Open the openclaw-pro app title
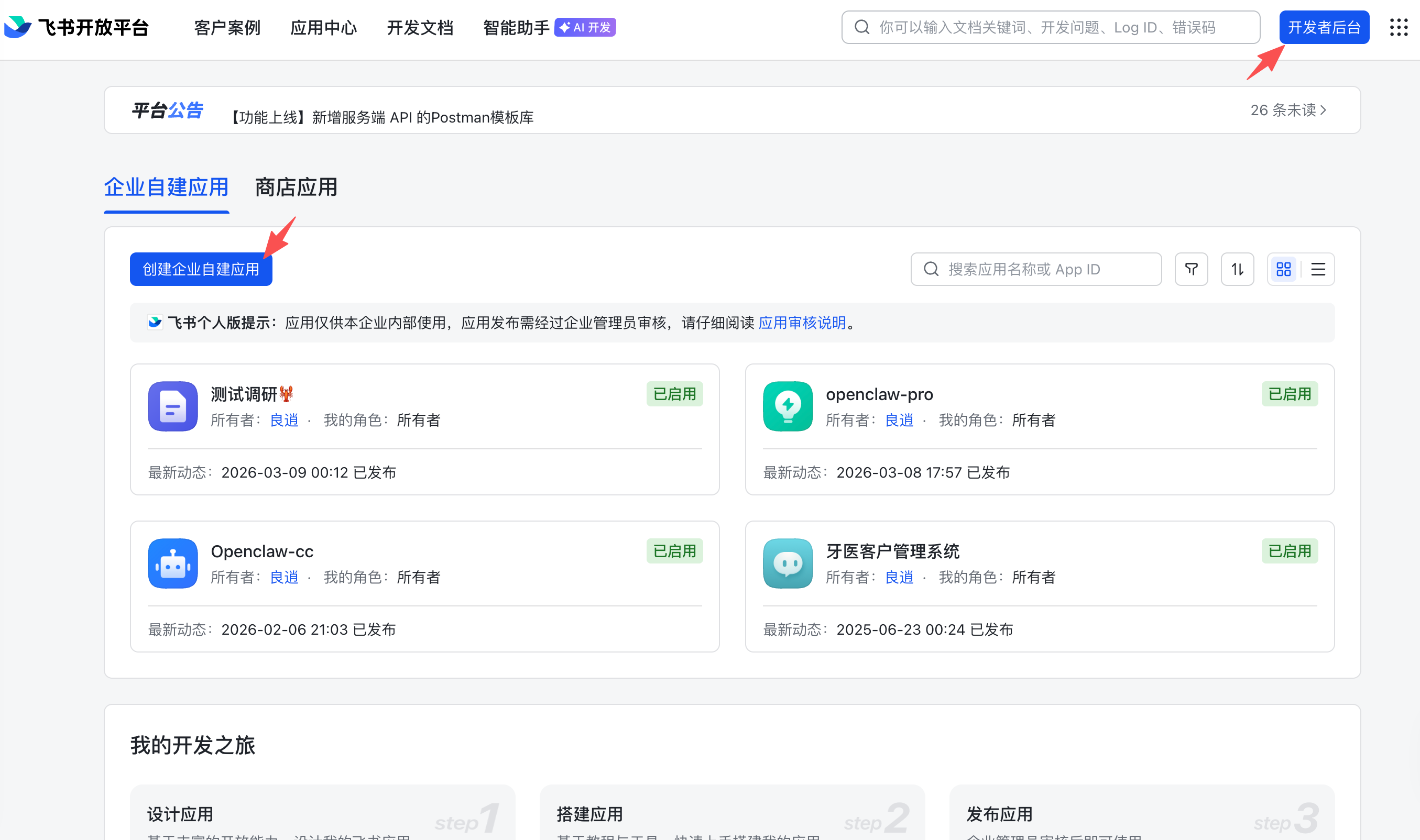Viewport: 1420px width, 840px height. 879,394
